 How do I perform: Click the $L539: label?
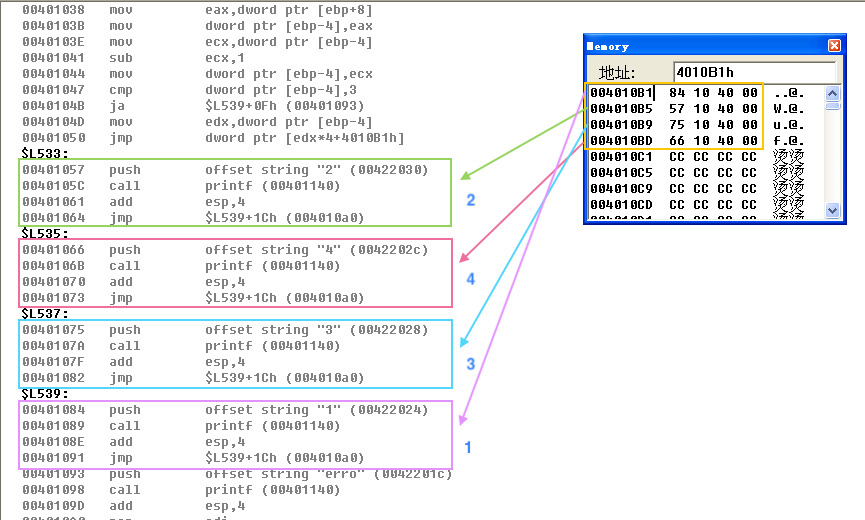pos(45,393)
